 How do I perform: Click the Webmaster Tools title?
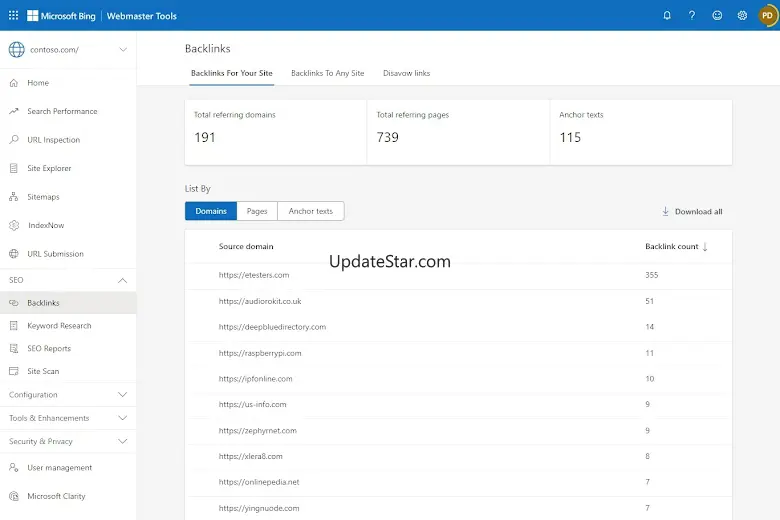142,16
